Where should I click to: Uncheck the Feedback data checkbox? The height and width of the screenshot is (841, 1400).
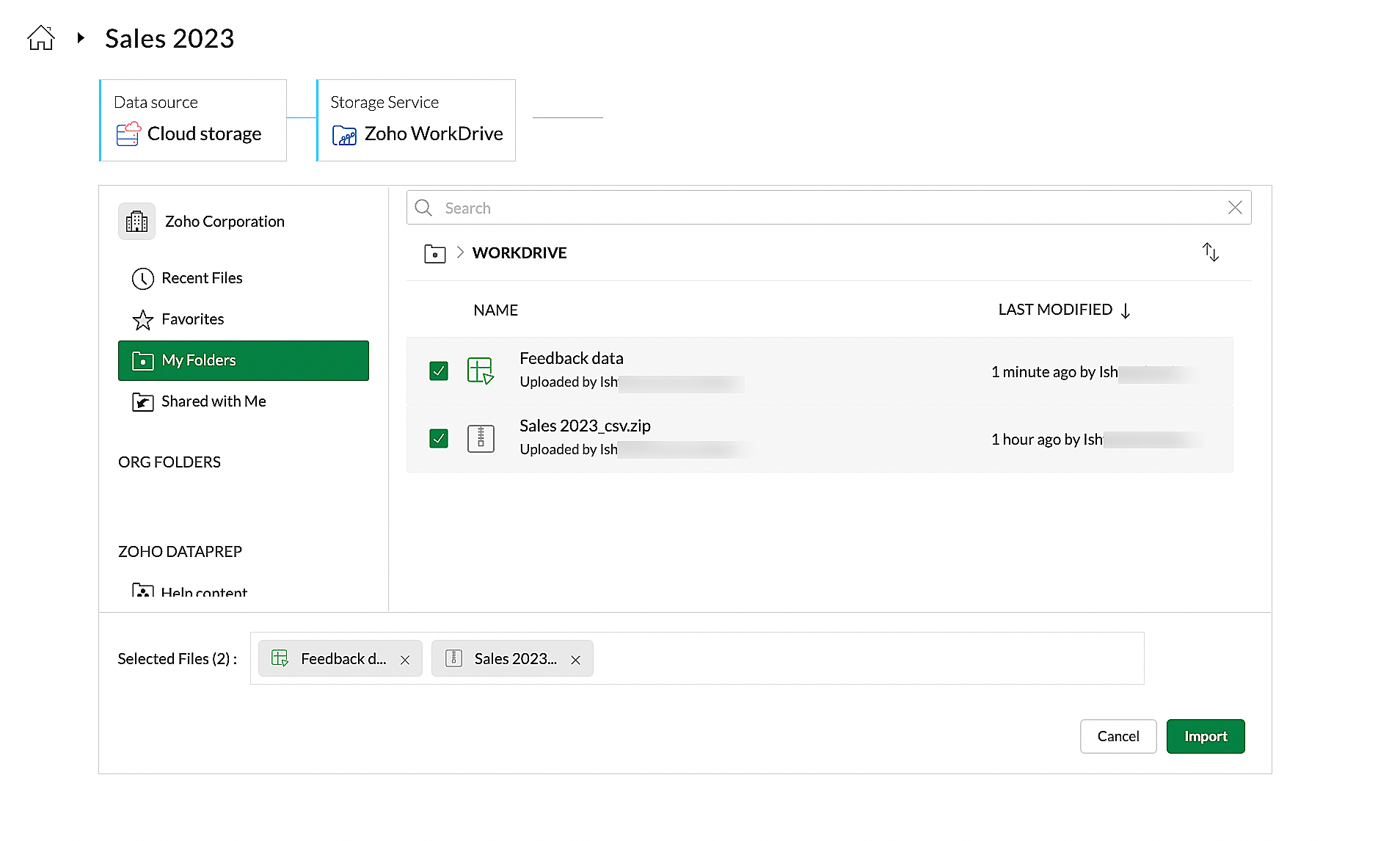coord(439,371)
